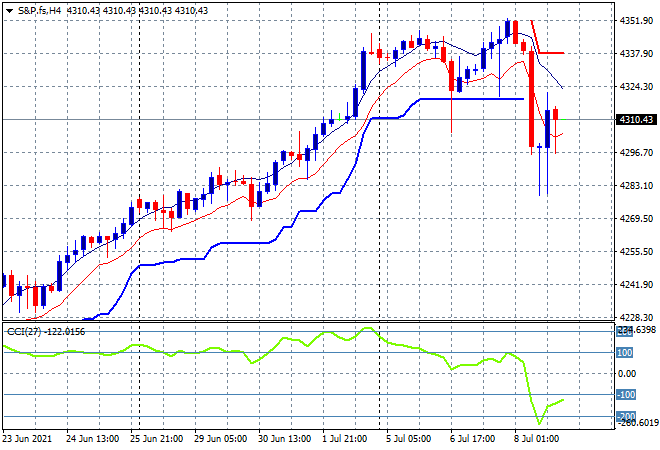Click the green CCI line's lowest trough

[539, 423]
